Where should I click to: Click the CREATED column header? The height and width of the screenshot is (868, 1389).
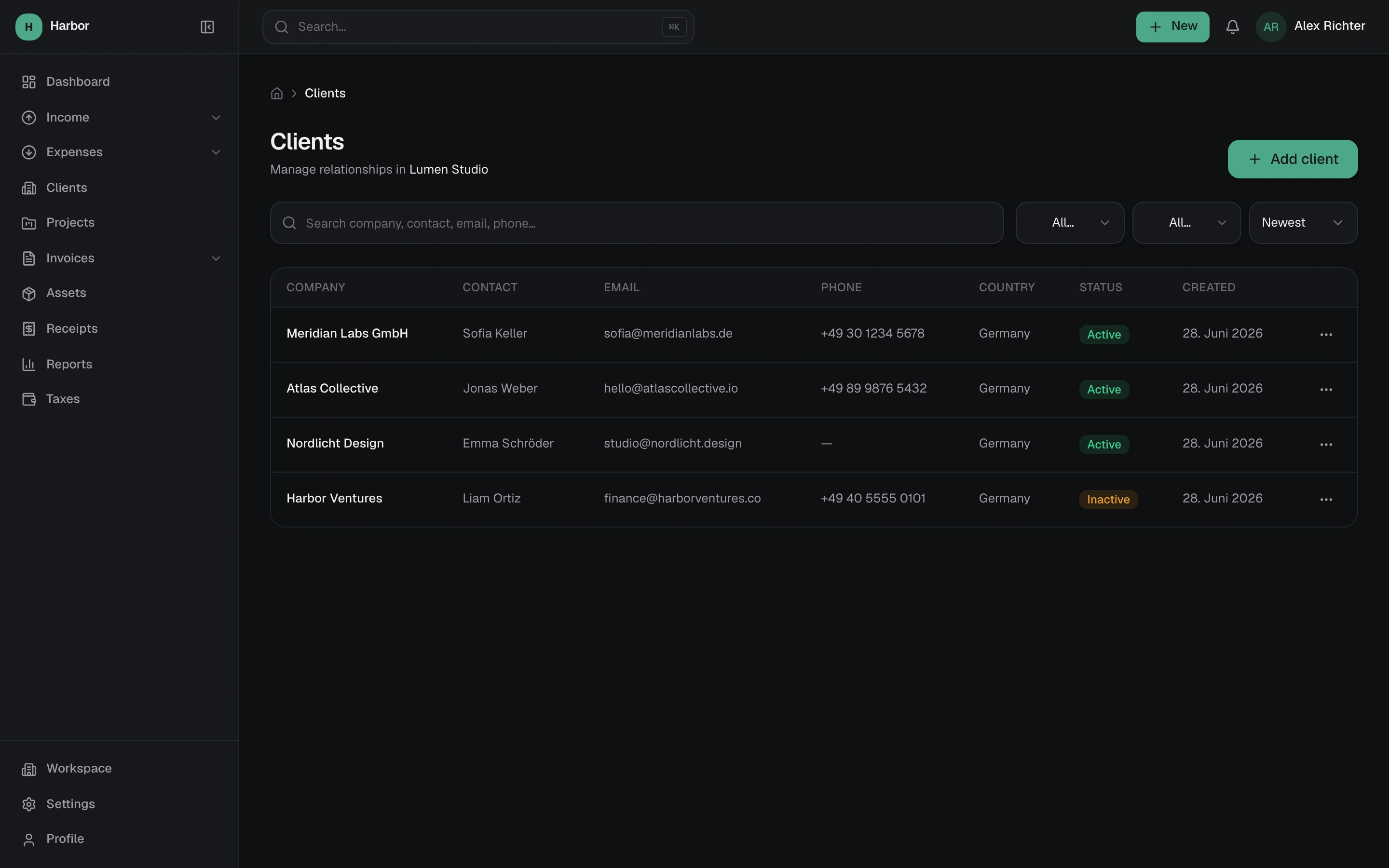(1209, 287)
